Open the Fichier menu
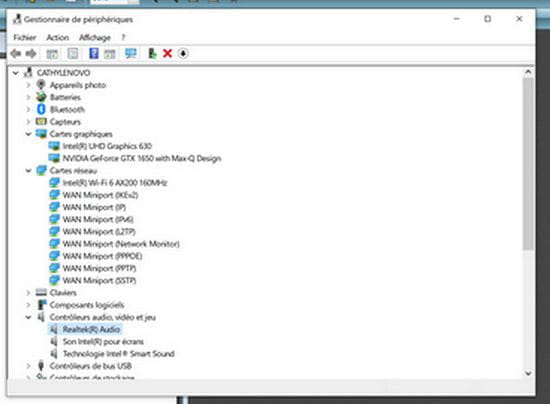This screenshot has width=550, height=404. pos(25,37)
